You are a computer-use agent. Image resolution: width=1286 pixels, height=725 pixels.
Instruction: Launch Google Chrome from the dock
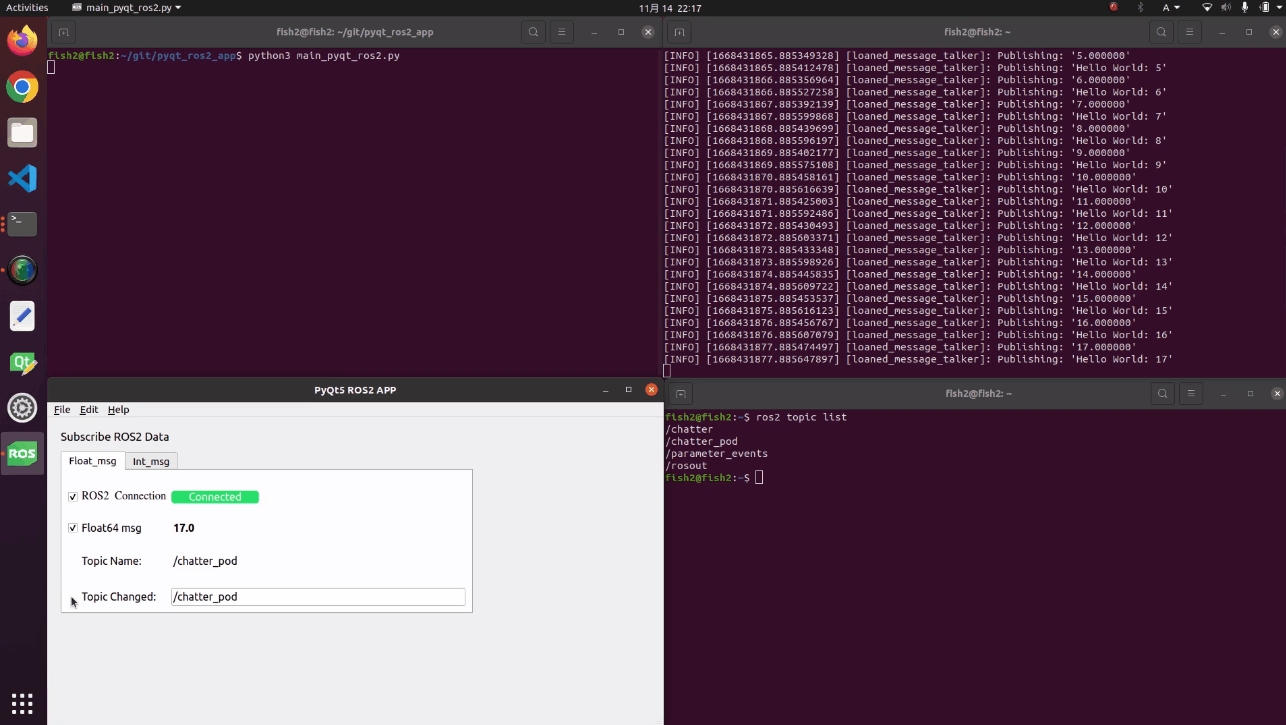[x=22, y=87]
